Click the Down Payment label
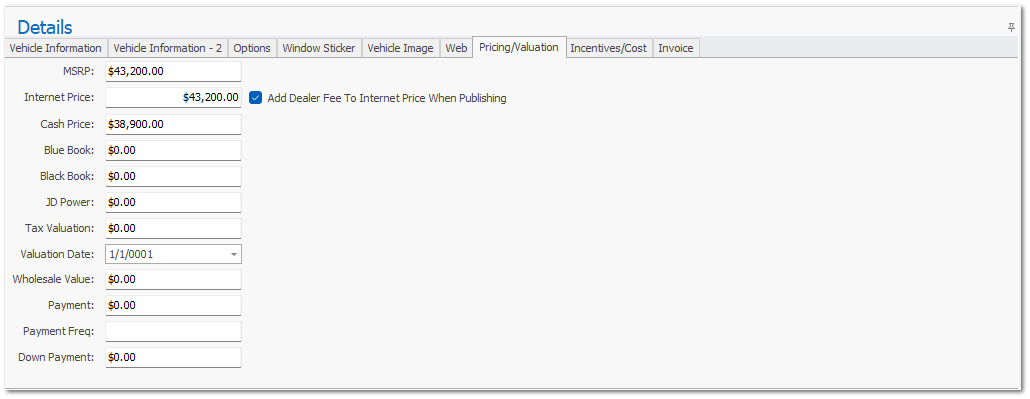The width and height of the screenshot is (1030, 399). (x=56, y=358)
